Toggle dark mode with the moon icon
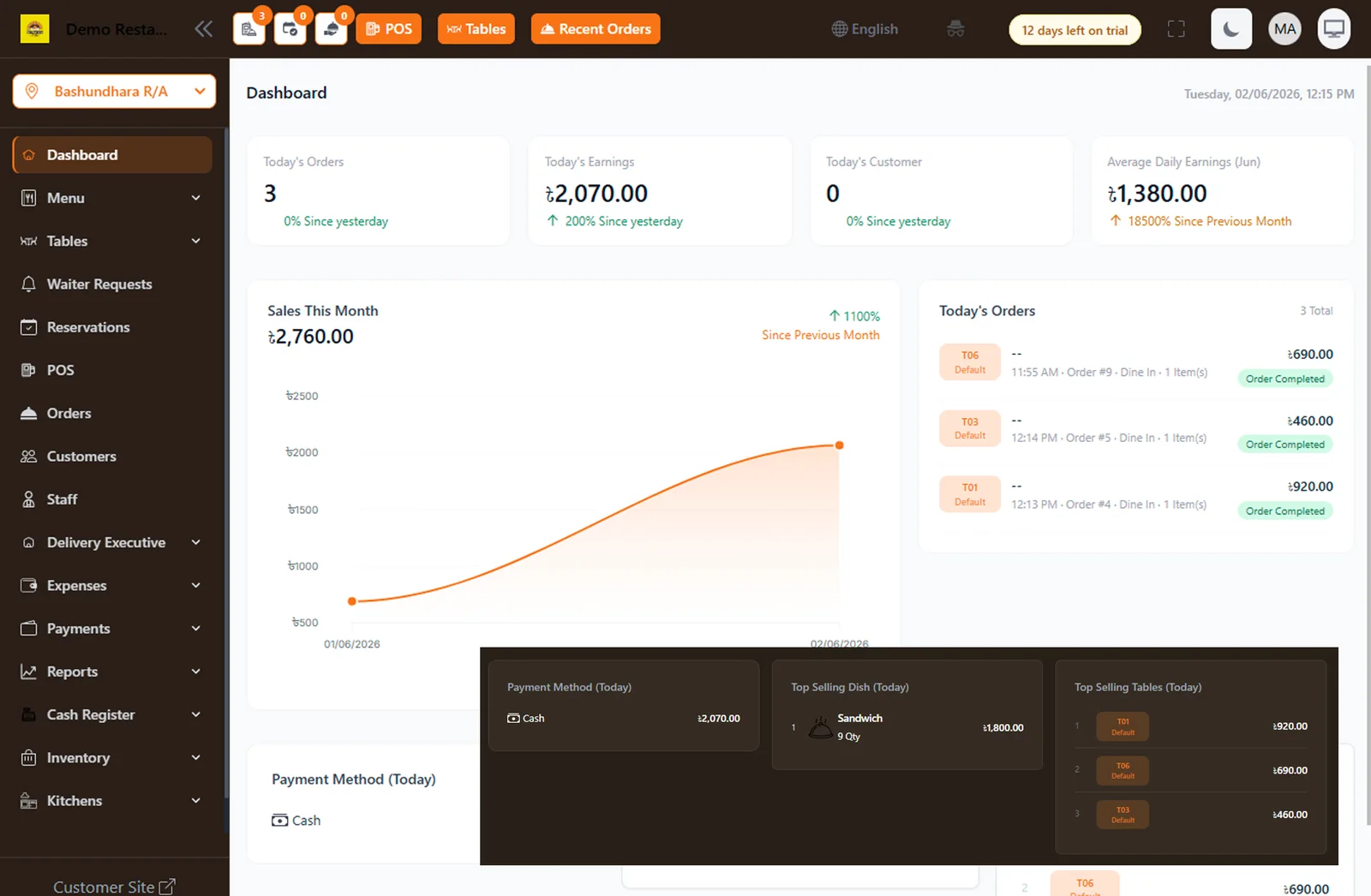 (x=1231, y=29)
